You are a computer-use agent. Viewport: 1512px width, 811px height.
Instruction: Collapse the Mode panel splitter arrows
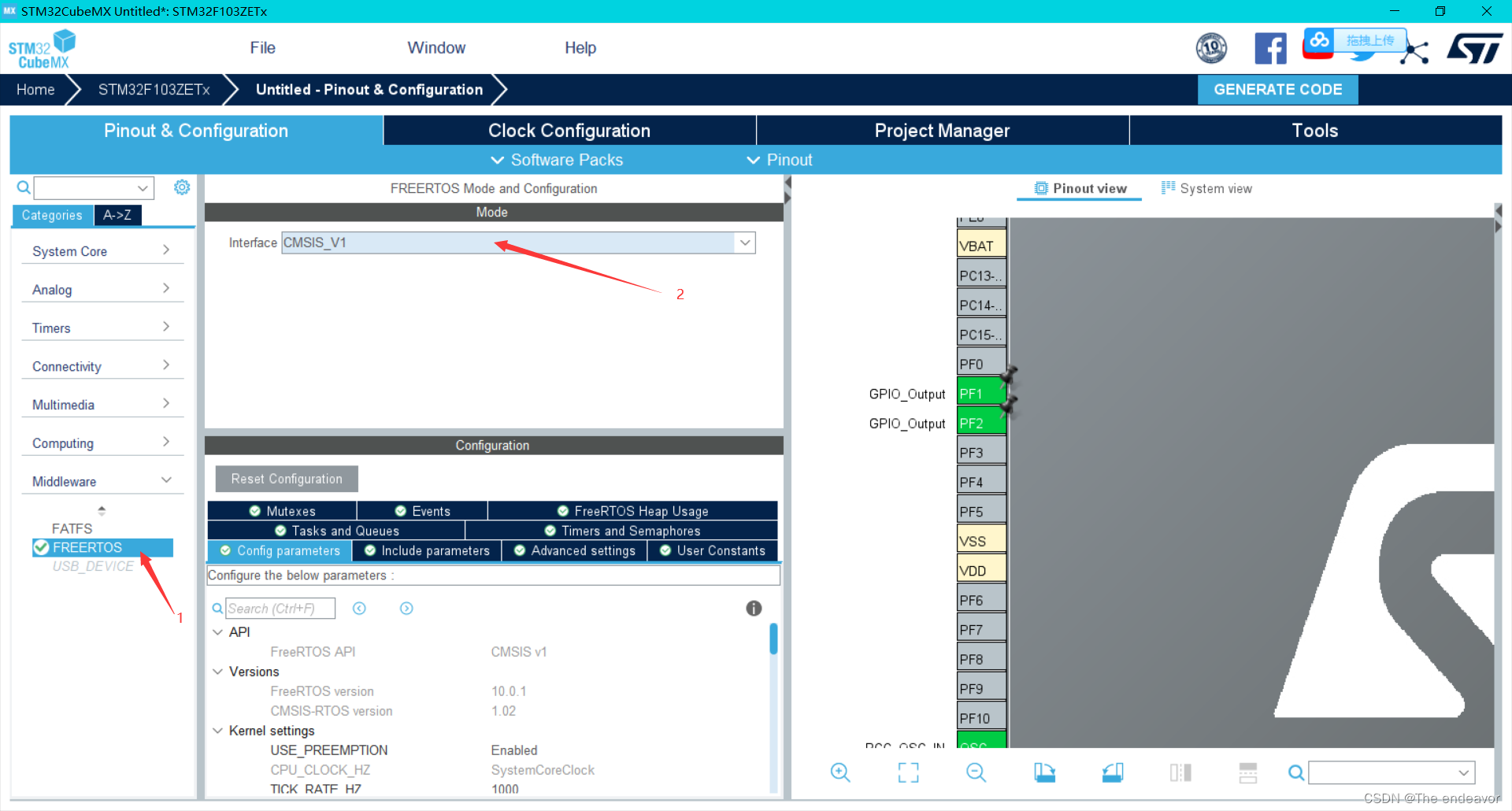coord(787,190)
